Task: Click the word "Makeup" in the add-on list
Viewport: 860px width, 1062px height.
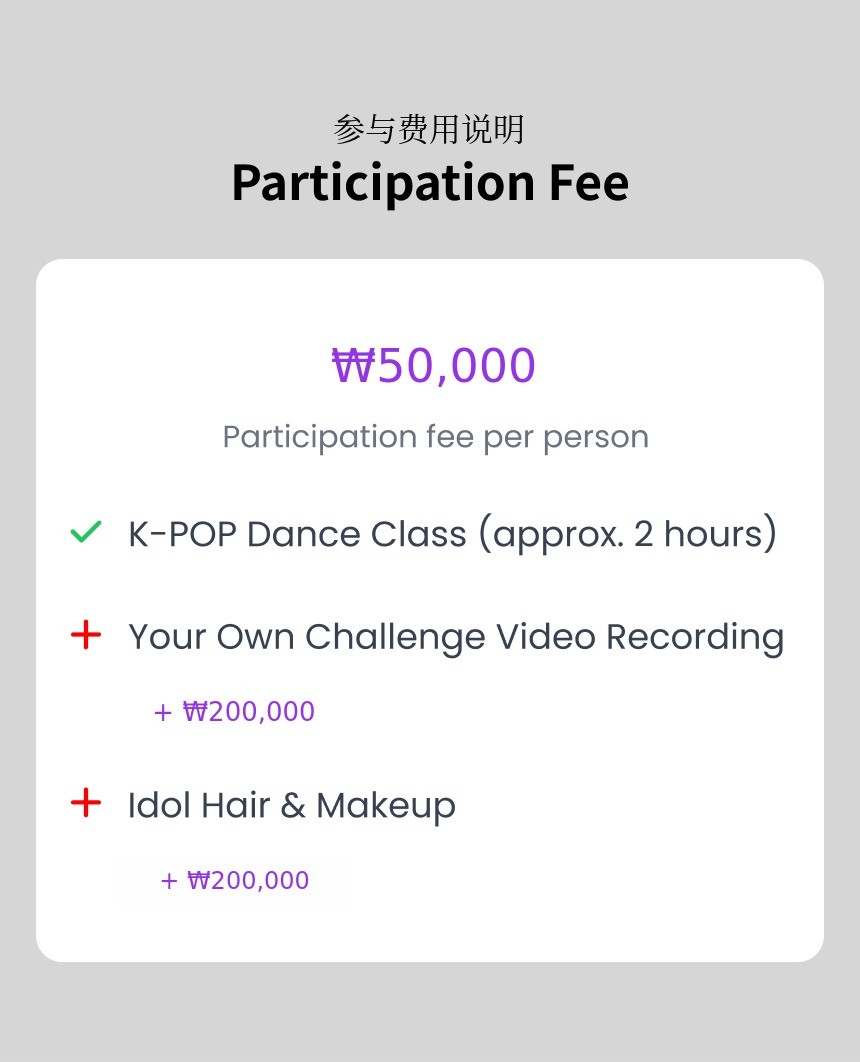Action: (385, 805)
